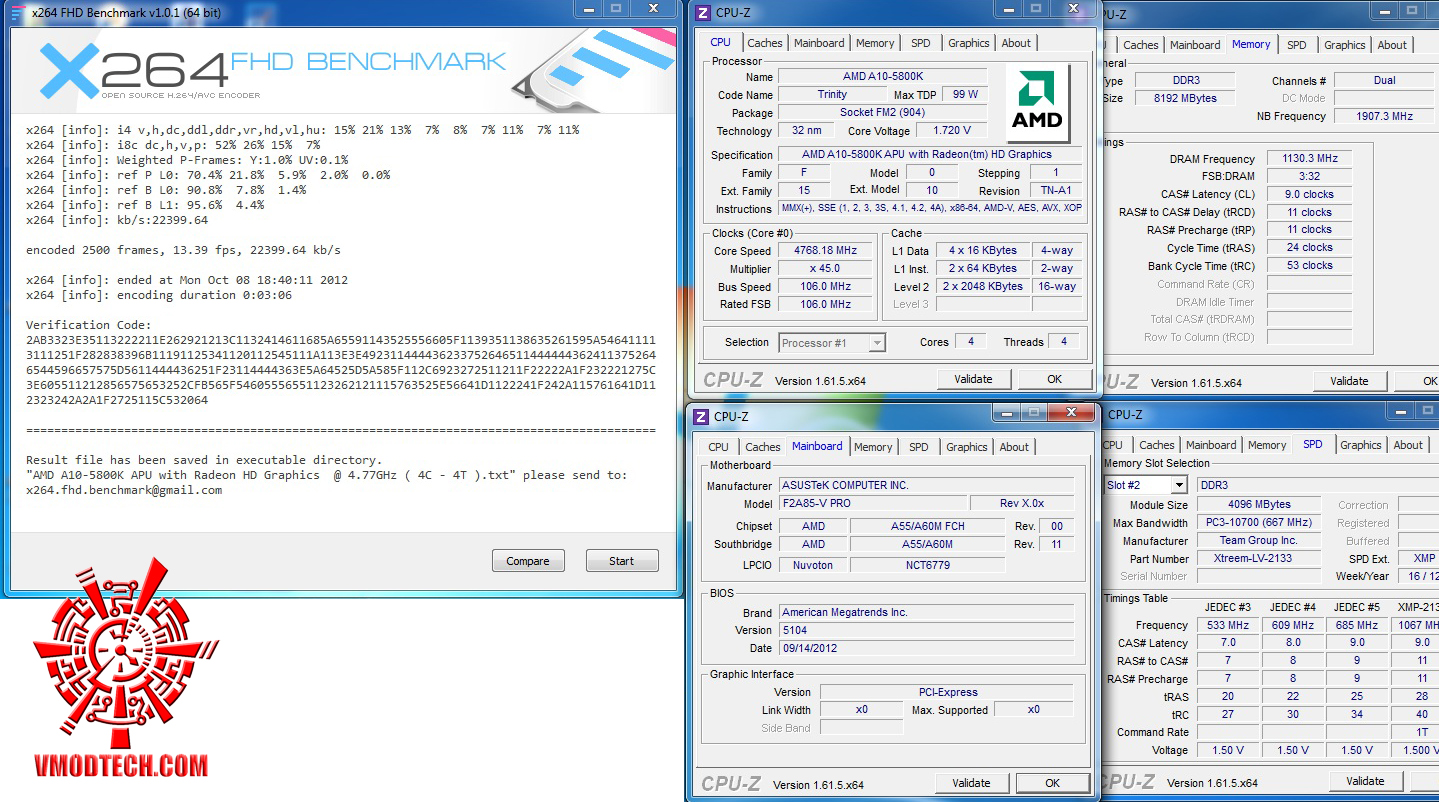1439x802 pixels.
Task: Click the Core Speed value "4768.18 MHz"
Action: 825,251
